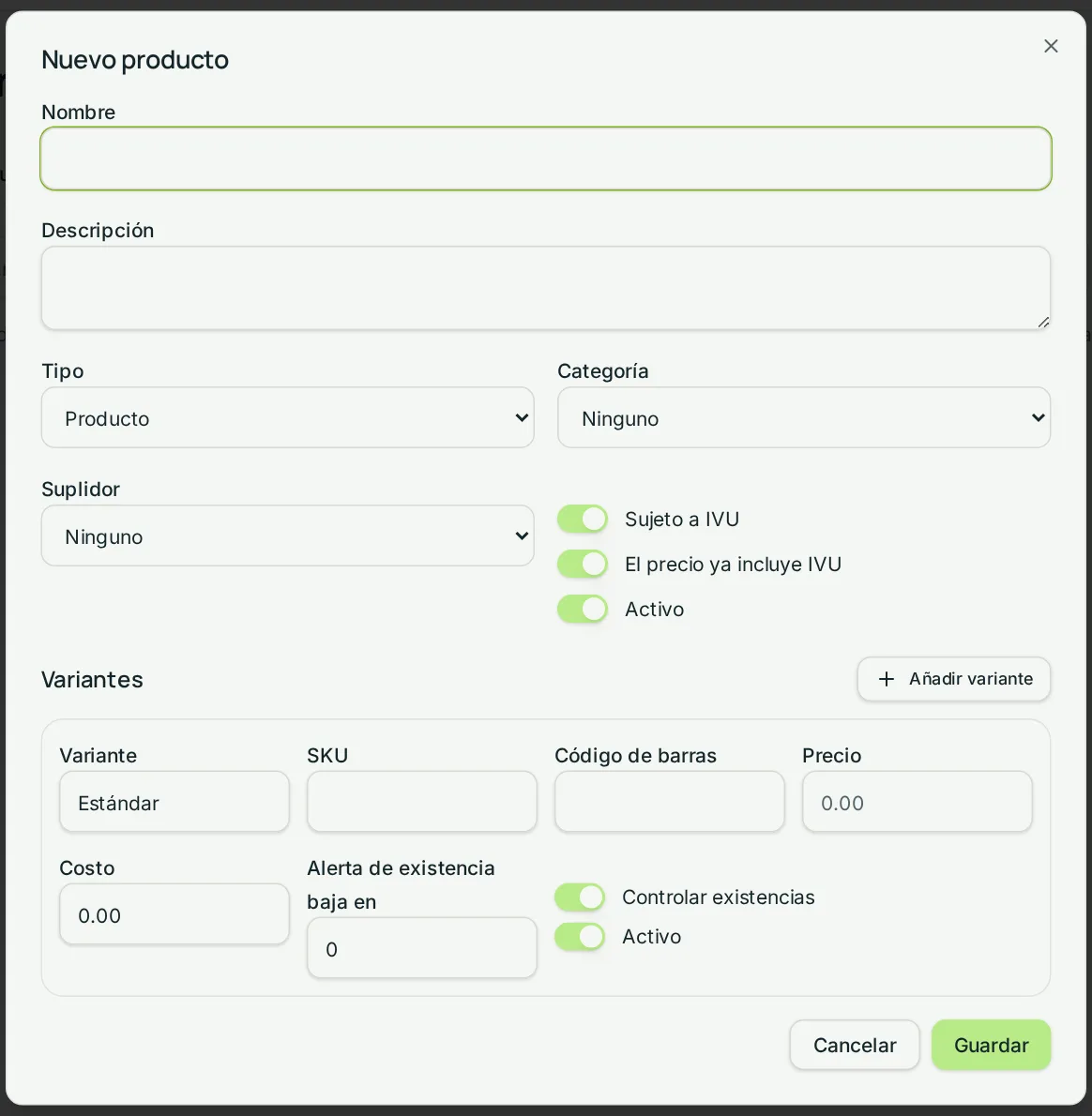Save the product with Guardar button
Viewport: 1092px width, 1116px height.
point(991,1045)
